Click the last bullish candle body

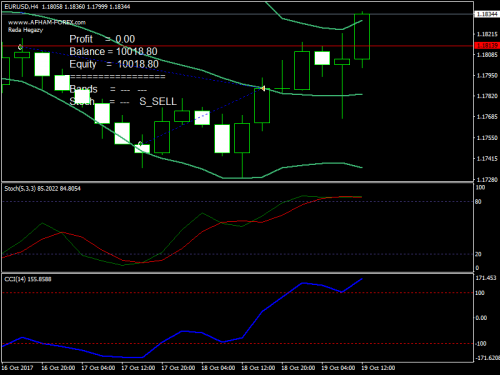point(362,37)
